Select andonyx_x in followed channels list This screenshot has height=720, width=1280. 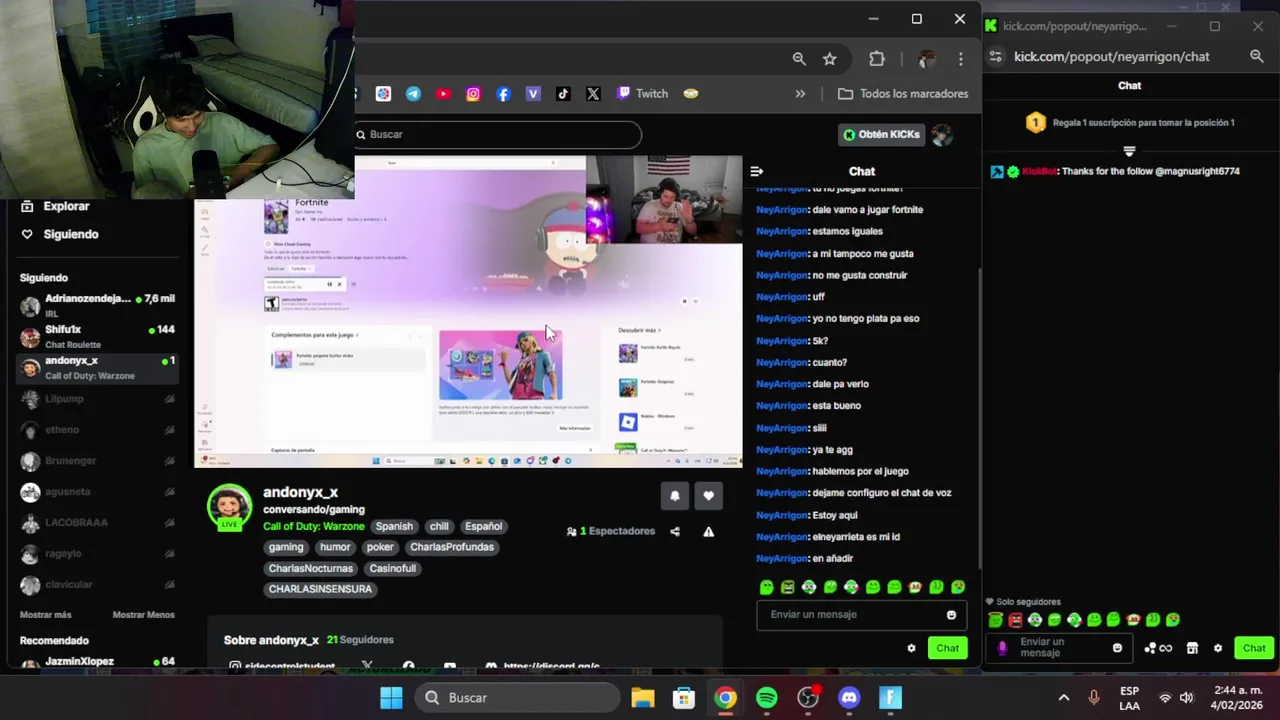click(x=98, y=367)
